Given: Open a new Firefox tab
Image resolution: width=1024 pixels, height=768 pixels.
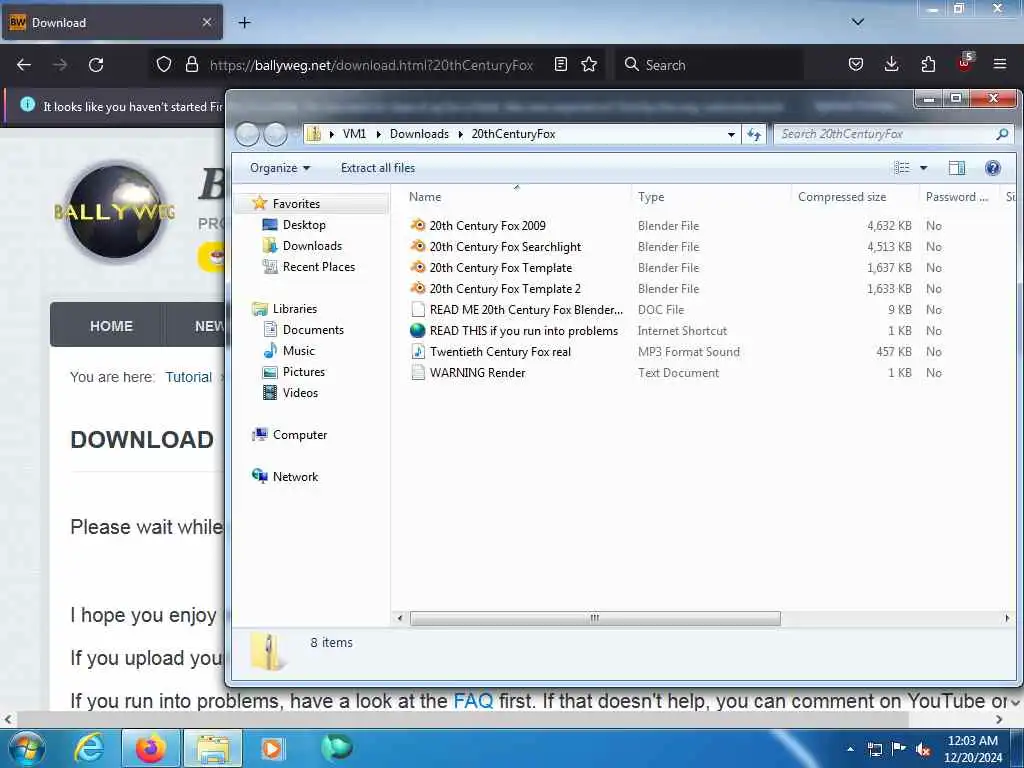Looking at the screenshot, I should pos(244,23).
